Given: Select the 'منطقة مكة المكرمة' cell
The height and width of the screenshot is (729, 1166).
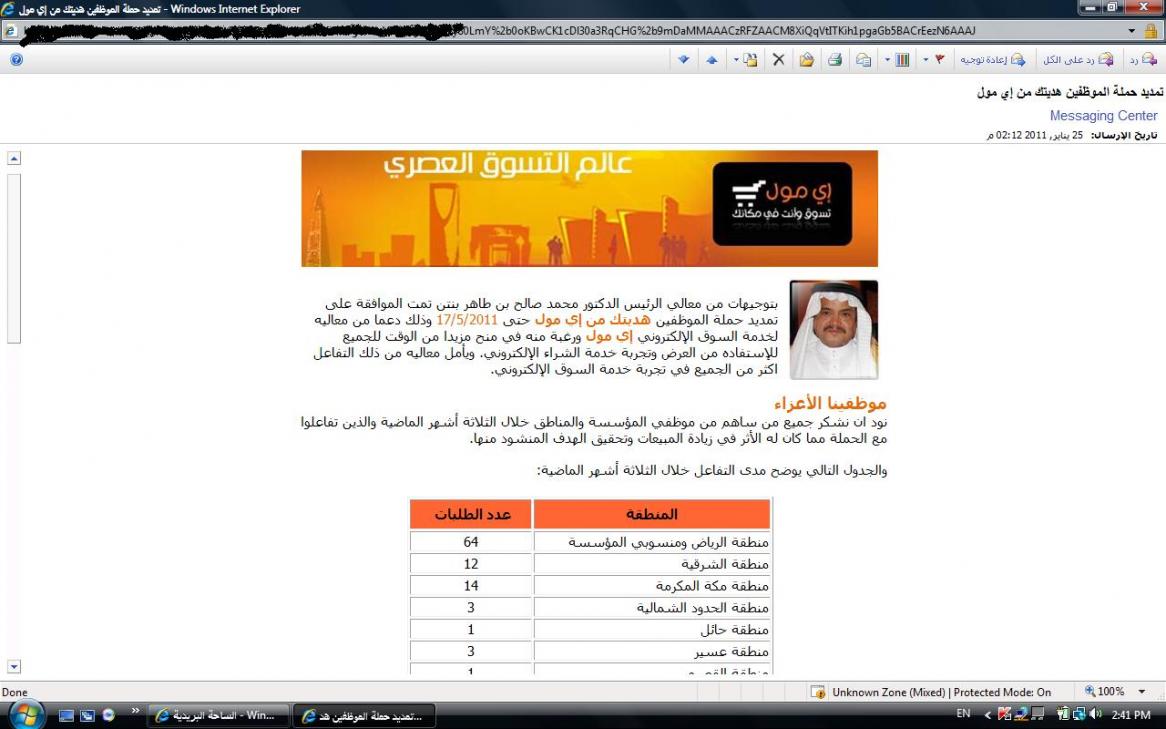Looking at the screenshot, I should tap(652, 586).
